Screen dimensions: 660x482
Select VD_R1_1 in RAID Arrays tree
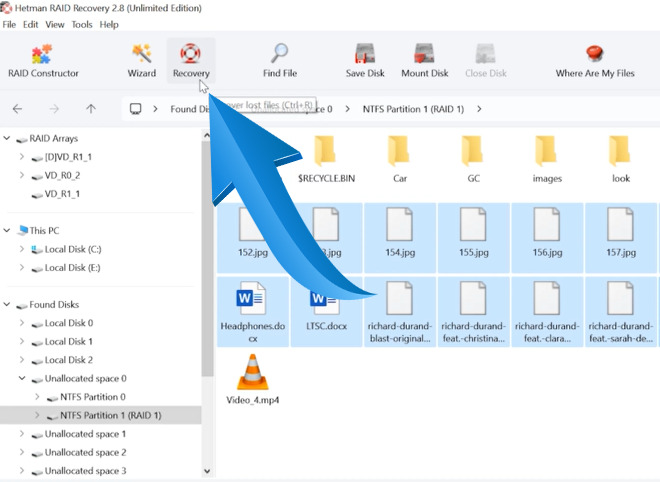click(x=62, y=194)
